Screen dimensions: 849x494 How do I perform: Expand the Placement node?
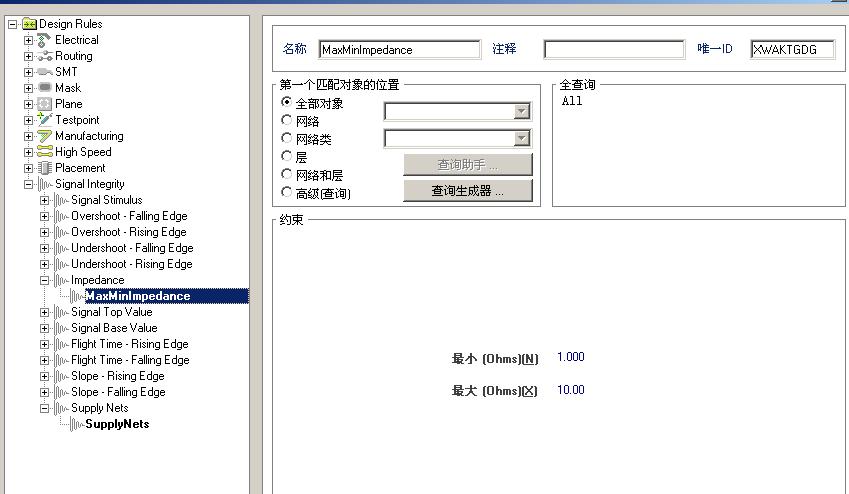[x=29, y=168]
